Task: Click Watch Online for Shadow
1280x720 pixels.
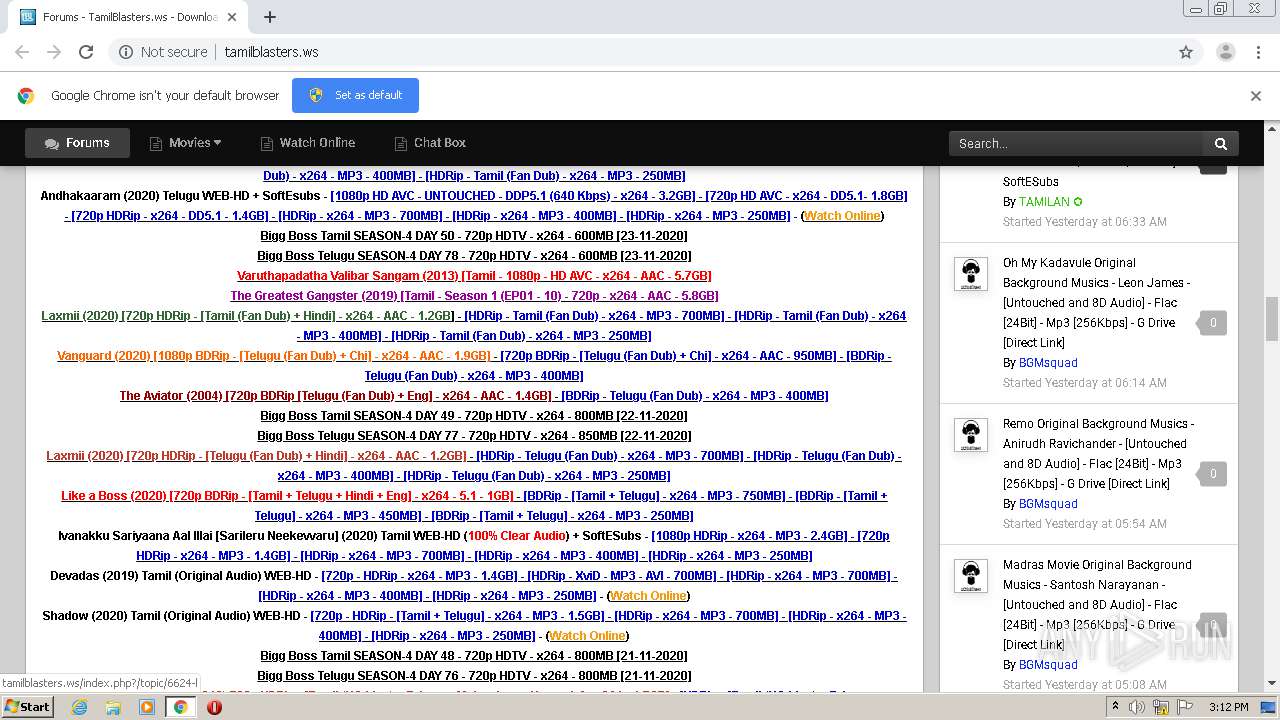Action: point(587,636)
